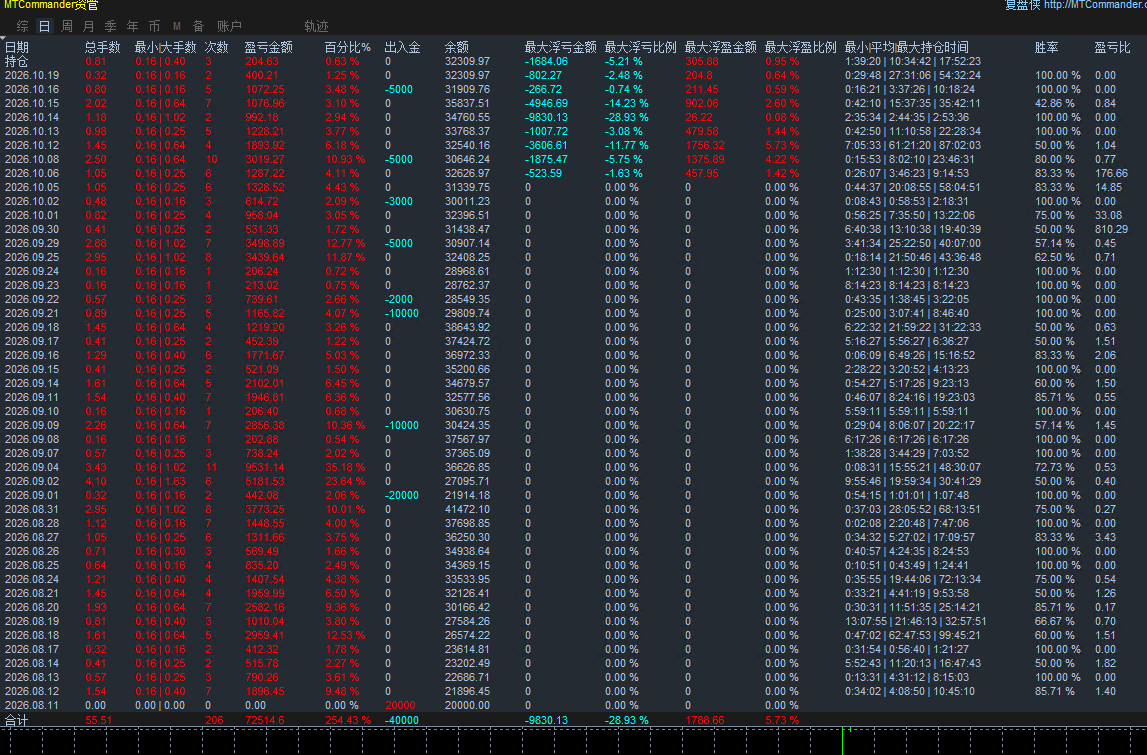Image resolution: width=1147 pixels, height=755 pixels.
Task: Click the 最小|大手数 column header
Action: (x=165, y=48)
